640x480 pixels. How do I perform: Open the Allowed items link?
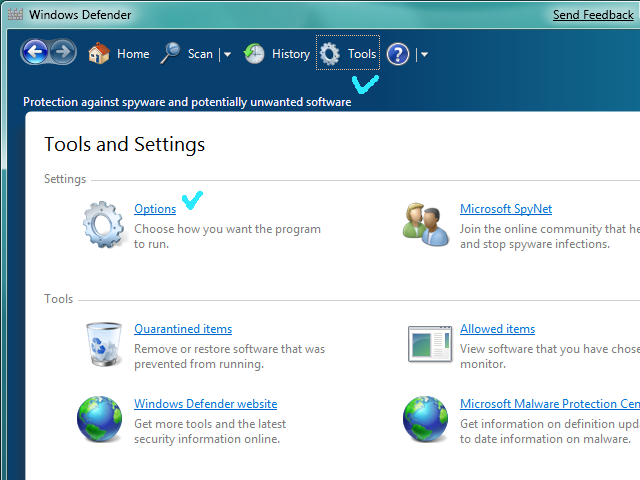(497, 329)
